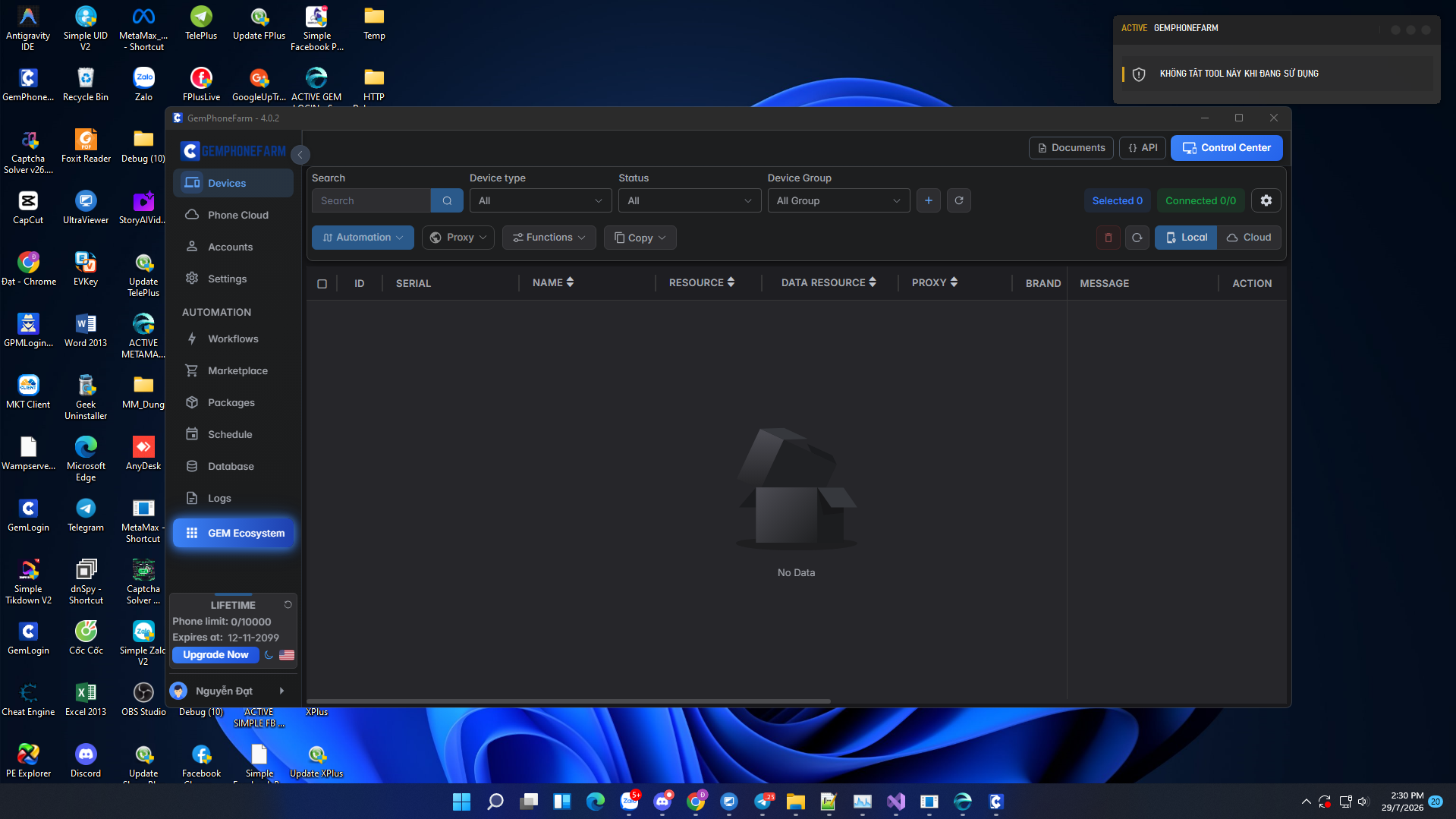Viewport: 1456px width, 819px height.
Task: Refresh the LIFETIME license info
Action: (288, 605)
